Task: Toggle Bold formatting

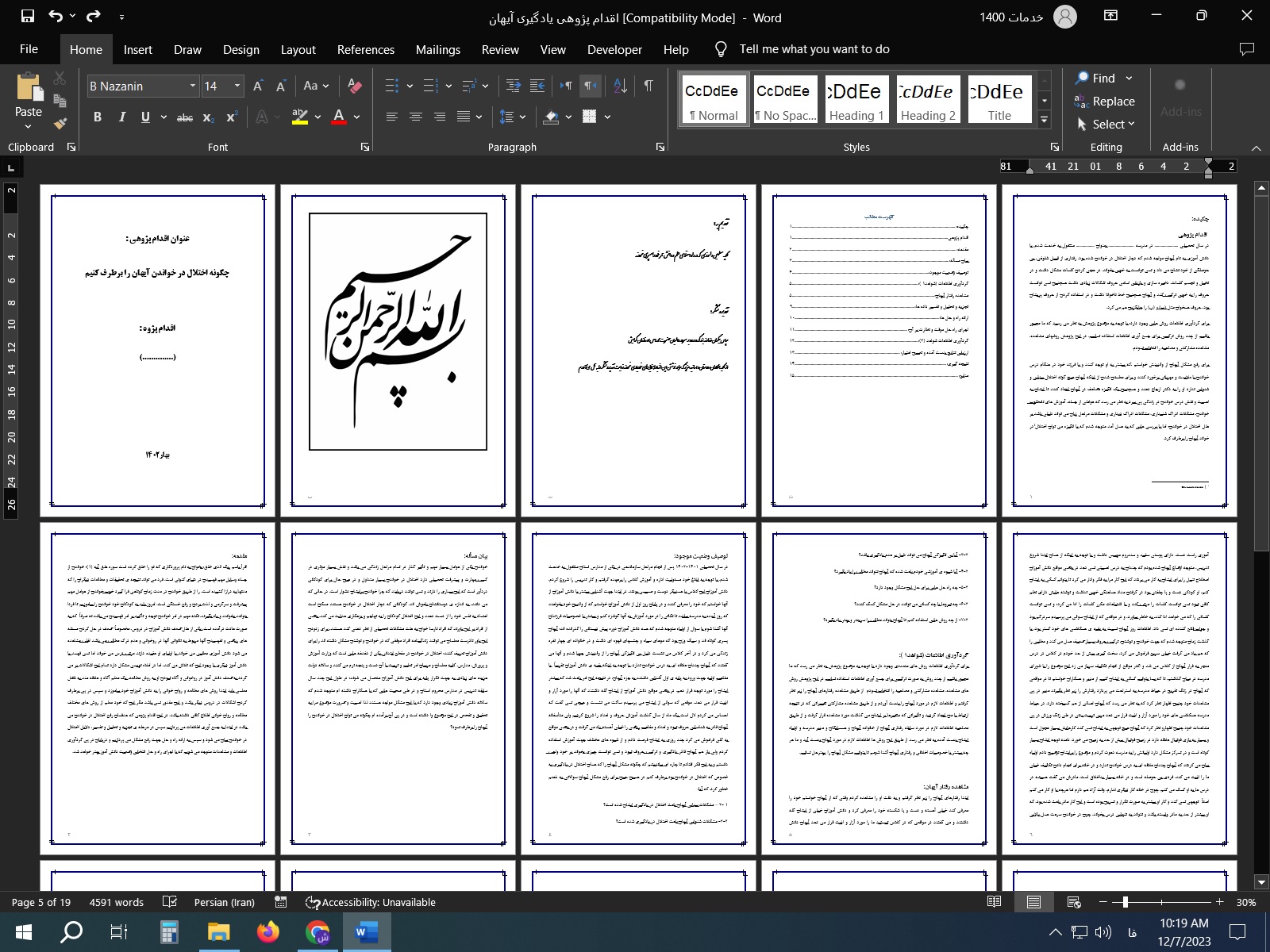Action: [98, 117]
